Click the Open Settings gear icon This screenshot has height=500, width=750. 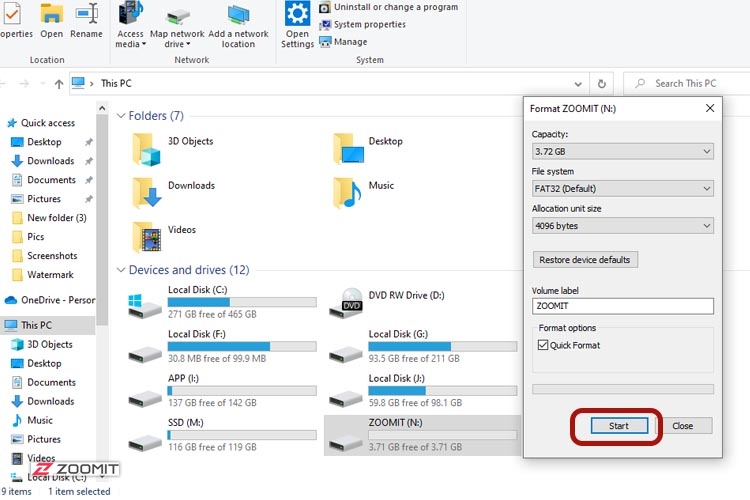coord(297,14)
